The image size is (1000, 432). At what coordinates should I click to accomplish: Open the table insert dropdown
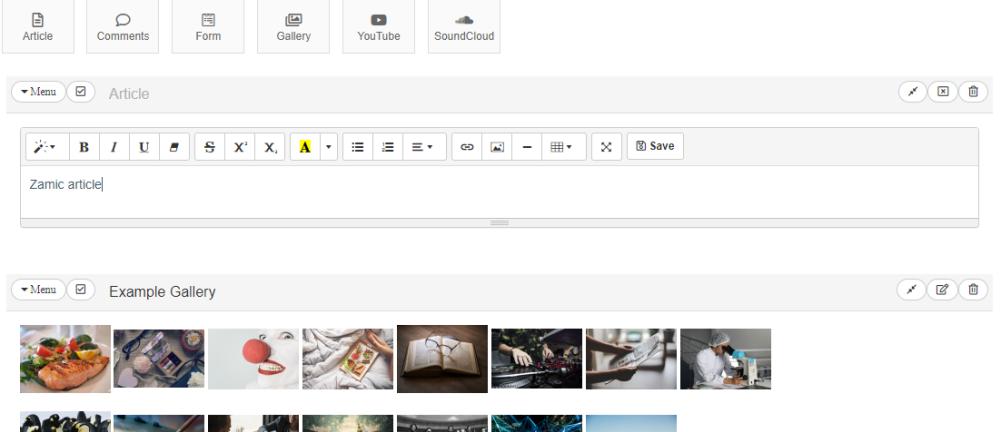click(x=564, y=147)
